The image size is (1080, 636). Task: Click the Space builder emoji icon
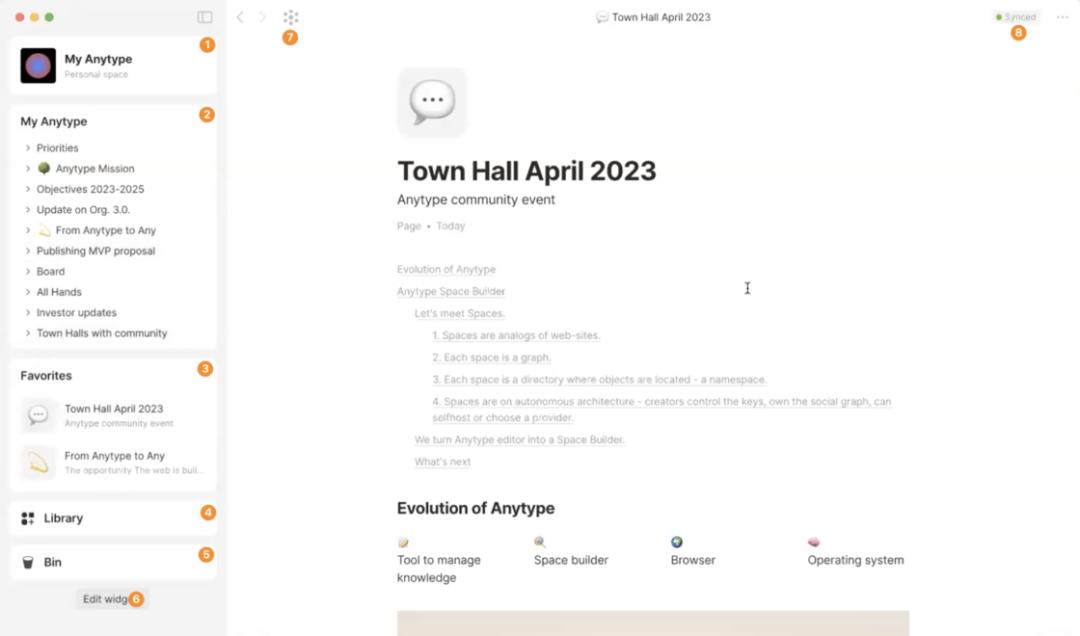click(x=540, y=542)
